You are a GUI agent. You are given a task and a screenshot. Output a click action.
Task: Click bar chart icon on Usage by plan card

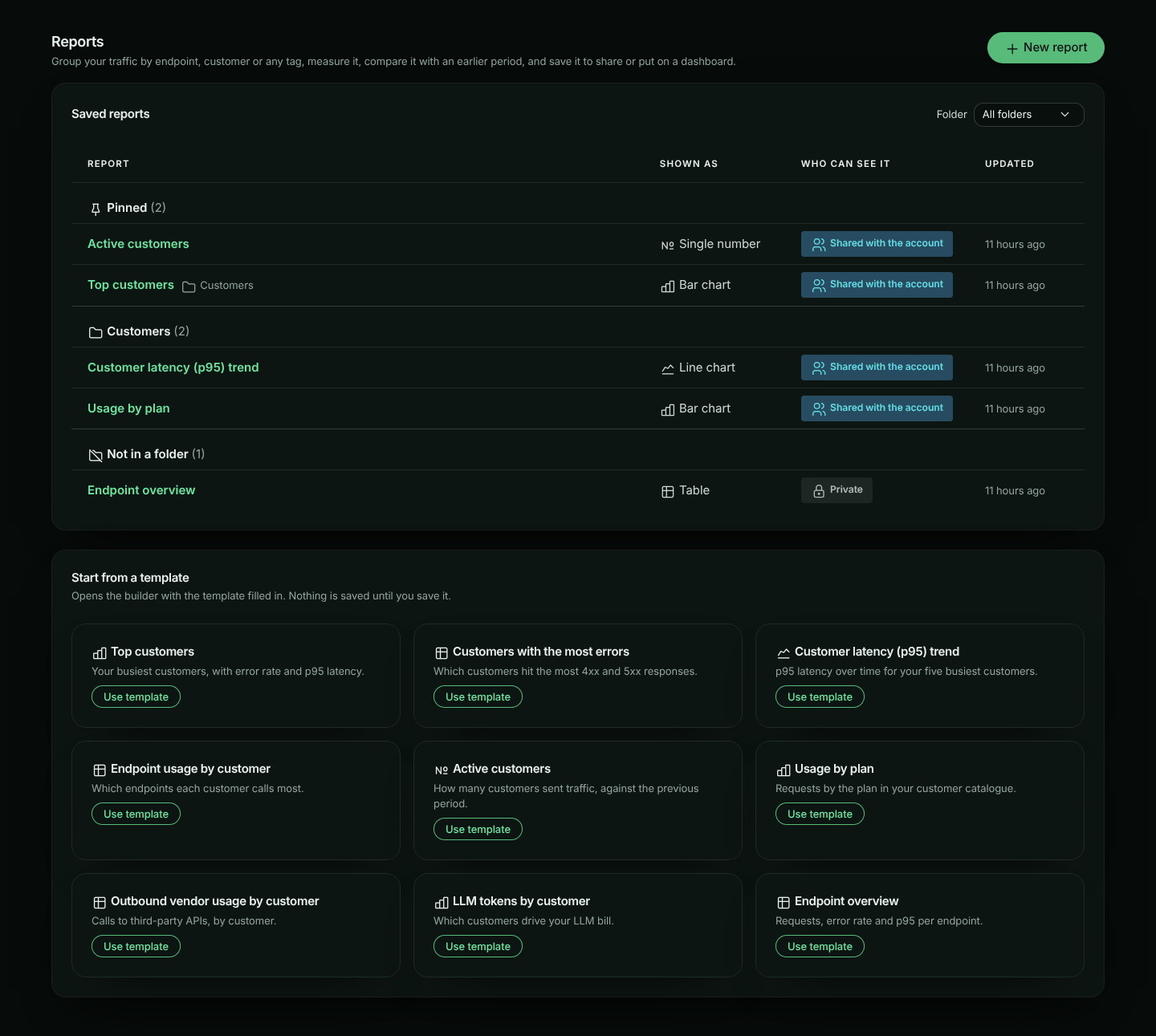tap(784, 770)
